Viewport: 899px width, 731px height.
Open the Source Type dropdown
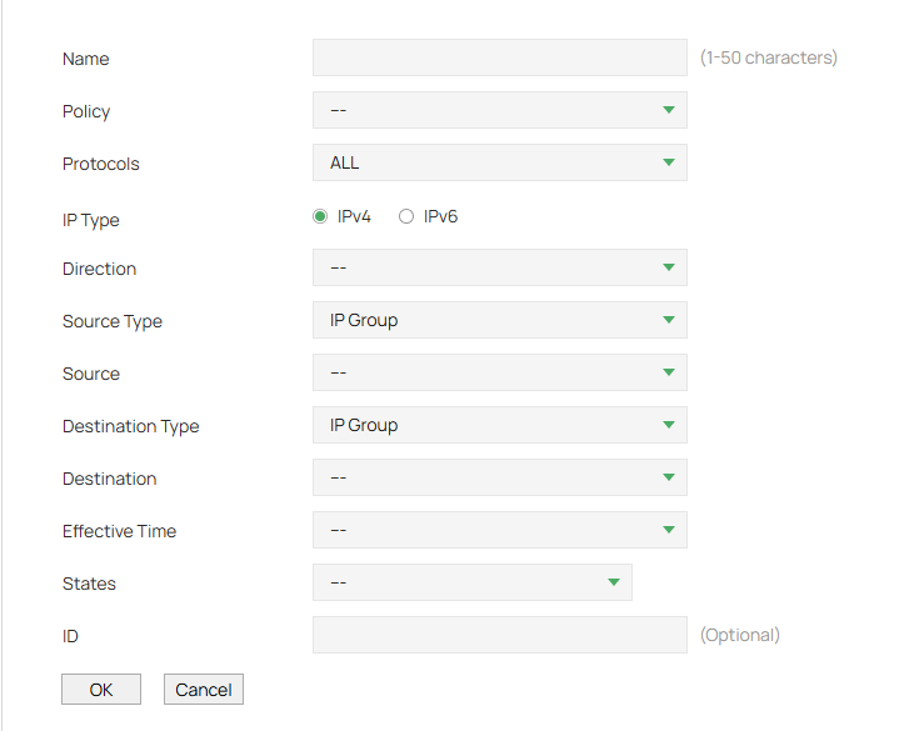pos(499,320)
